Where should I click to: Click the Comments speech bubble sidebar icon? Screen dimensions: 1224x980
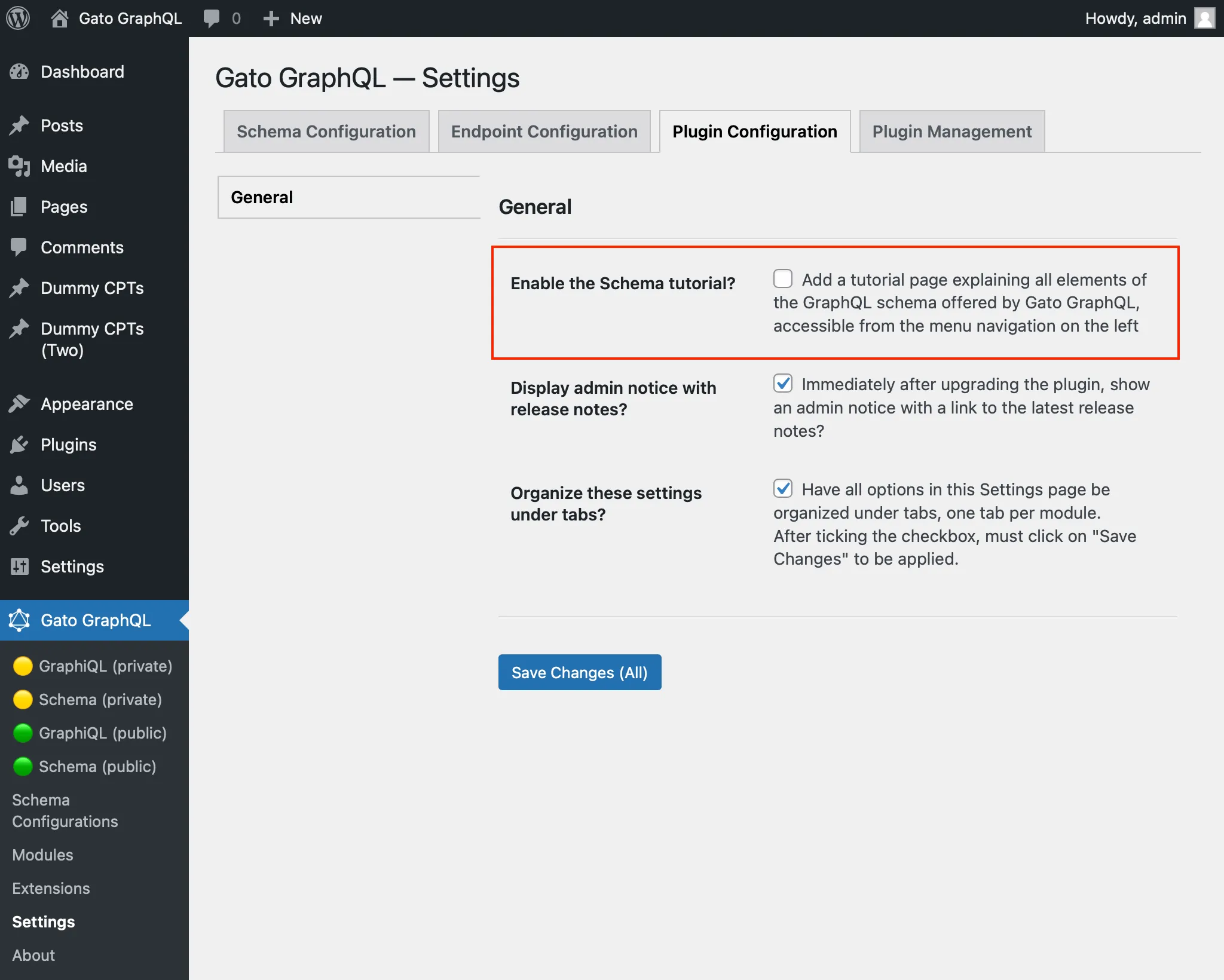click(x=19, y=247)
